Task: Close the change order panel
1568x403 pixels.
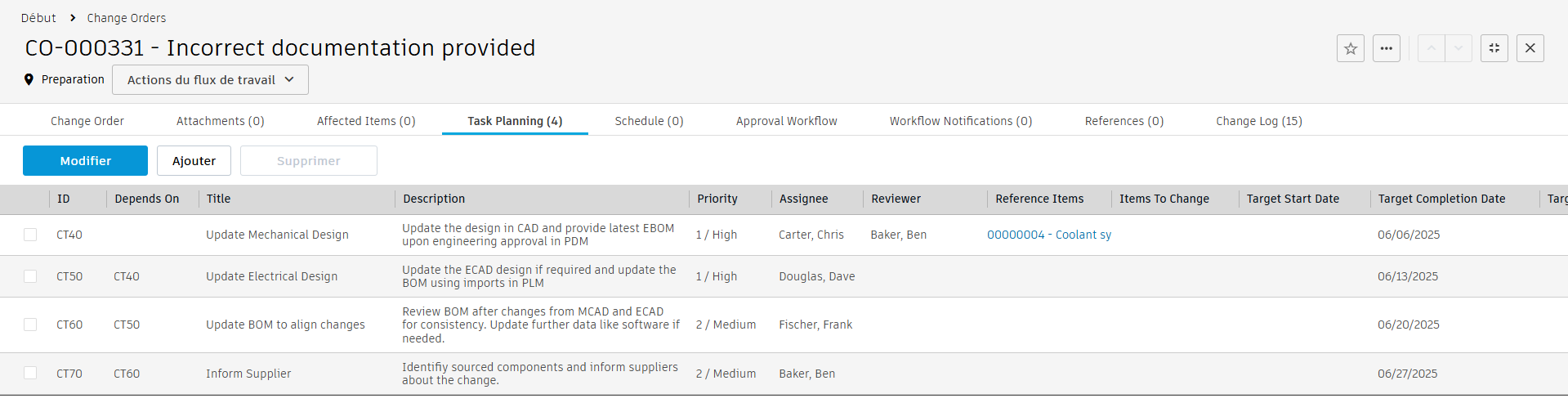Action: pyautogui.click(x=1530, y=48)
